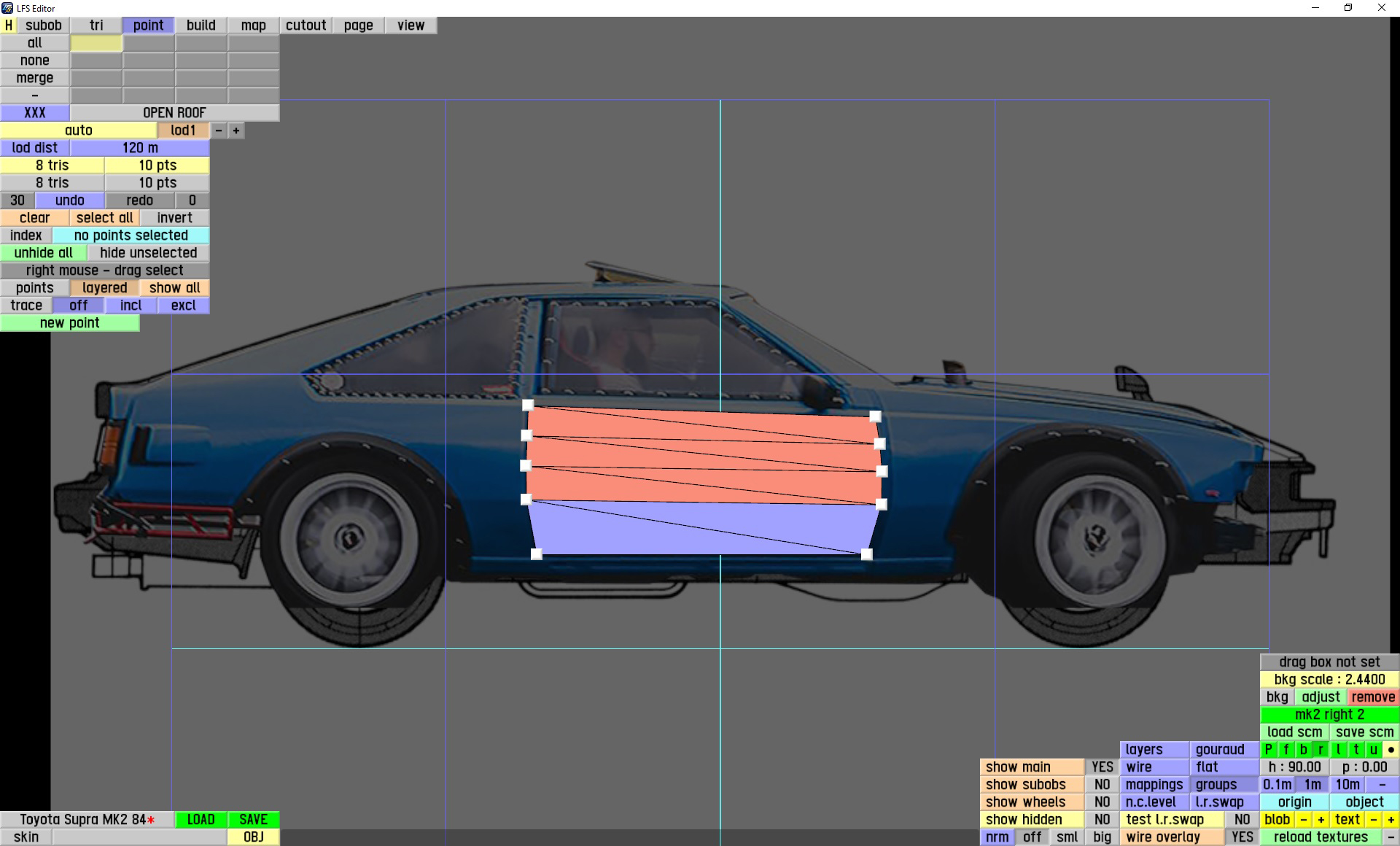Click the bkg scale 2.4400 field
This screenshot has width=1400, height=846.
1329,679
